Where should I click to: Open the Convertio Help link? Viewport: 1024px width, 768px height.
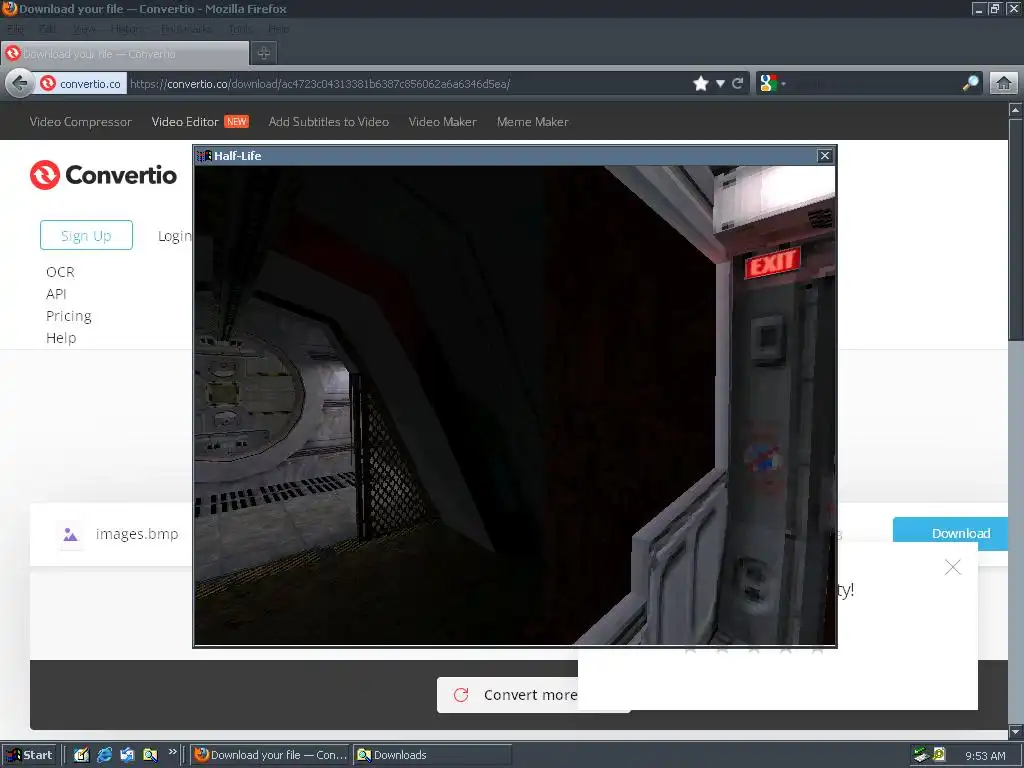[x=61, y=338]
